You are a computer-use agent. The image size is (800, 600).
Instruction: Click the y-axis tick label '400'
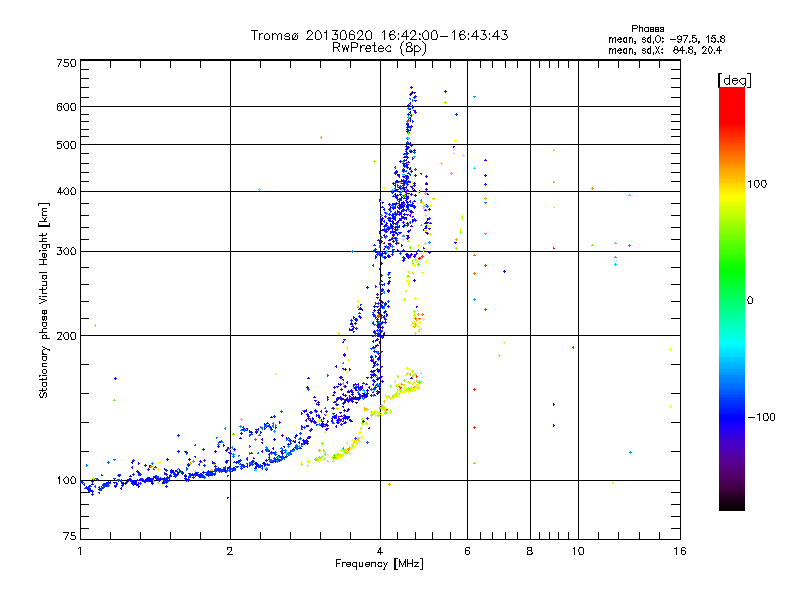tap(67, 191)
